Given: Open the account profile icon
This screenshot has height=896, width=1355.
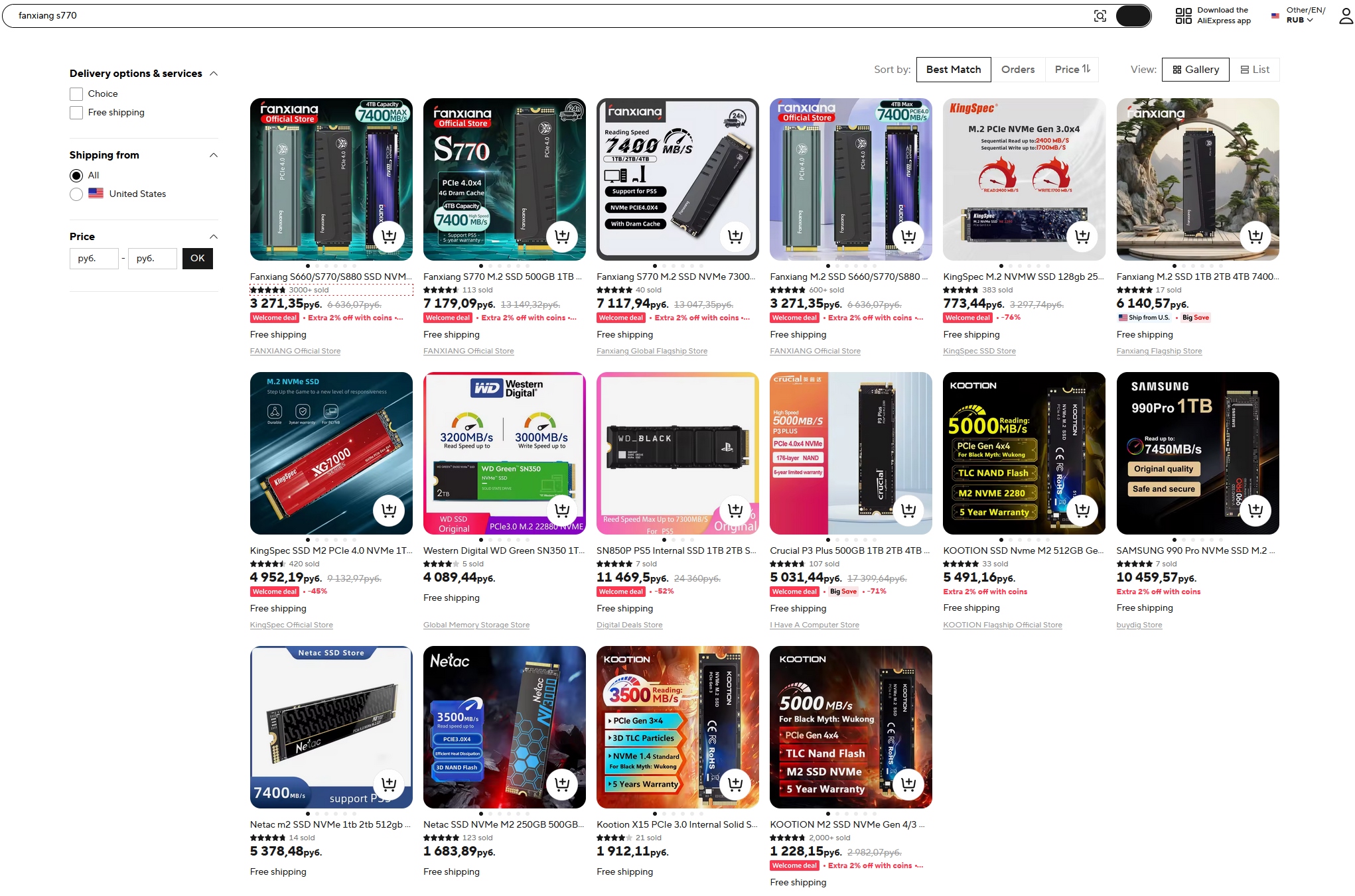Looking at the screenshot, I should (1346, 16).
